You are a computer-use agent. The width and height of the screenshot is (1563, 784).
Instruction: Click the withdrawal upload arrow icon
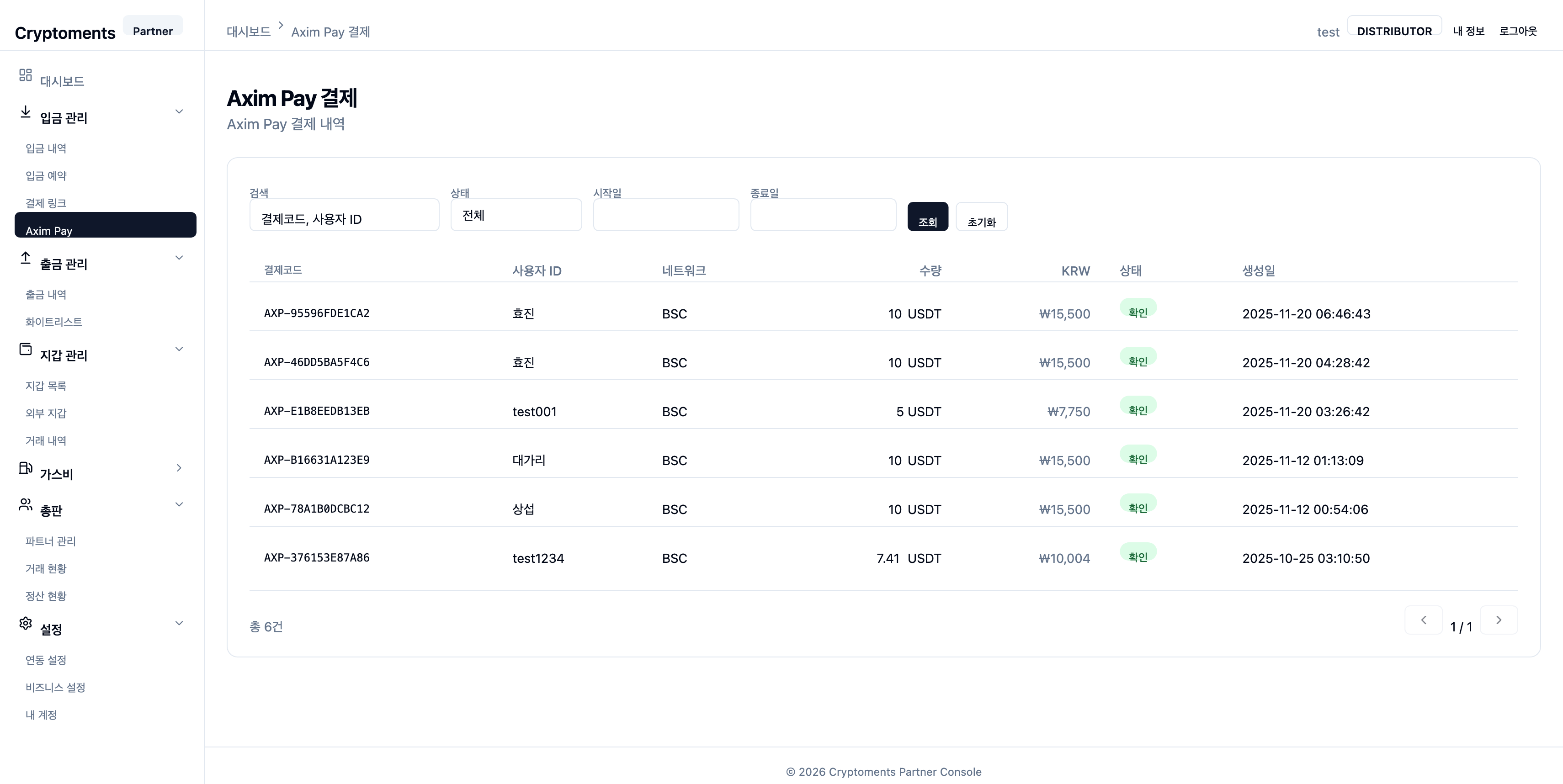[x=26, y=258]
